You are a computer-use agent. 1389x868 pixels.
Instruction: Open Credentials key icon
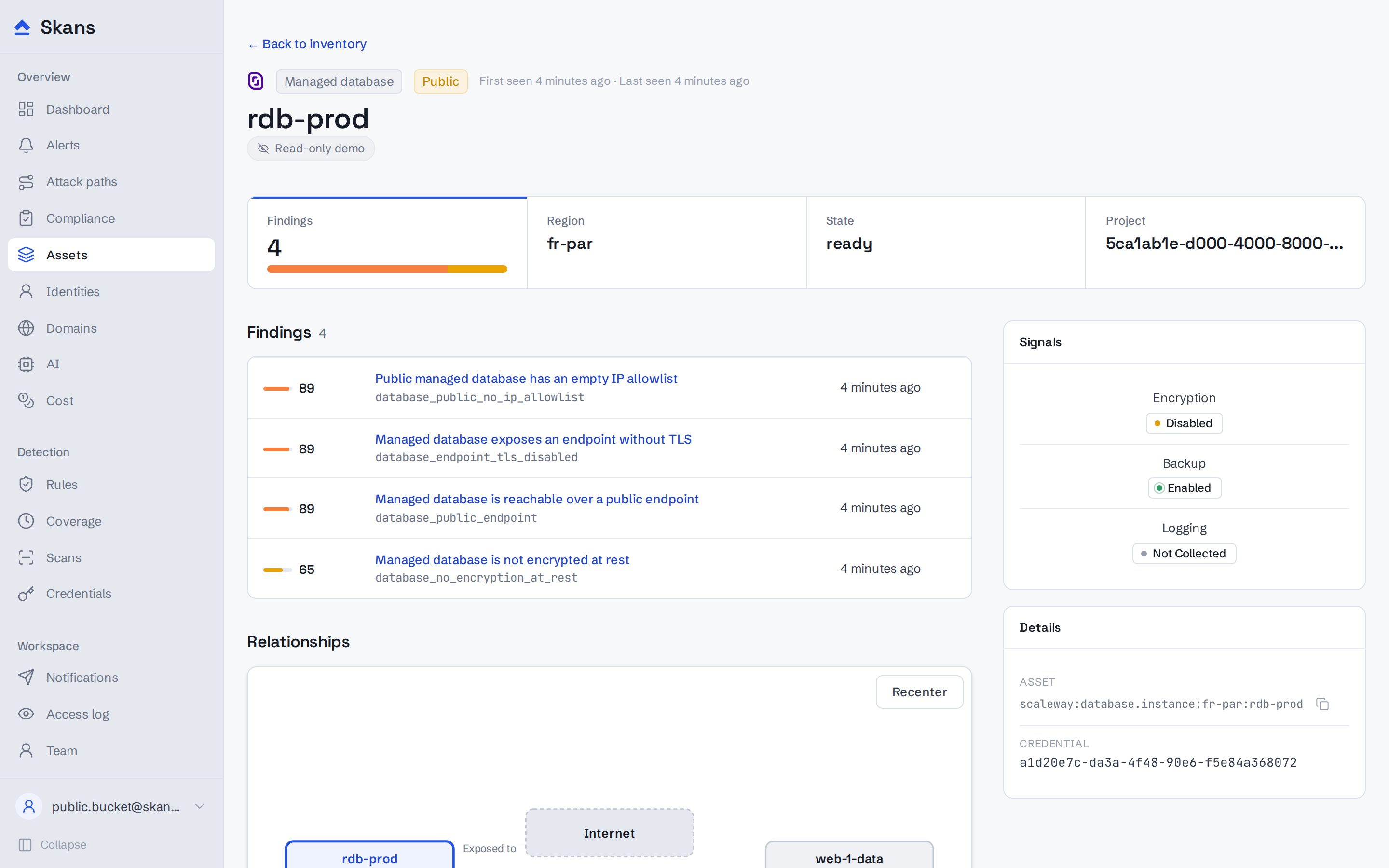(26, 594)
